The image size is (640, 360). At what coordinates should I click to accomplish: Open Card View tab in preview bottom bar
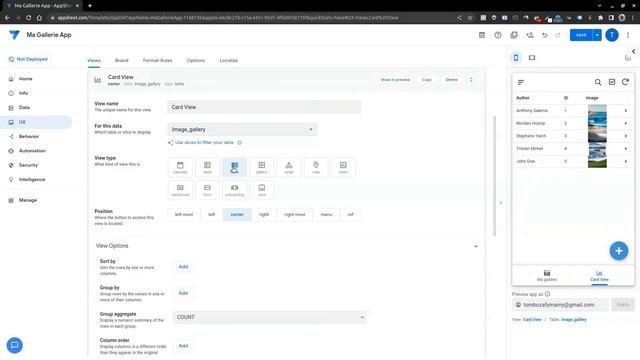599,276
